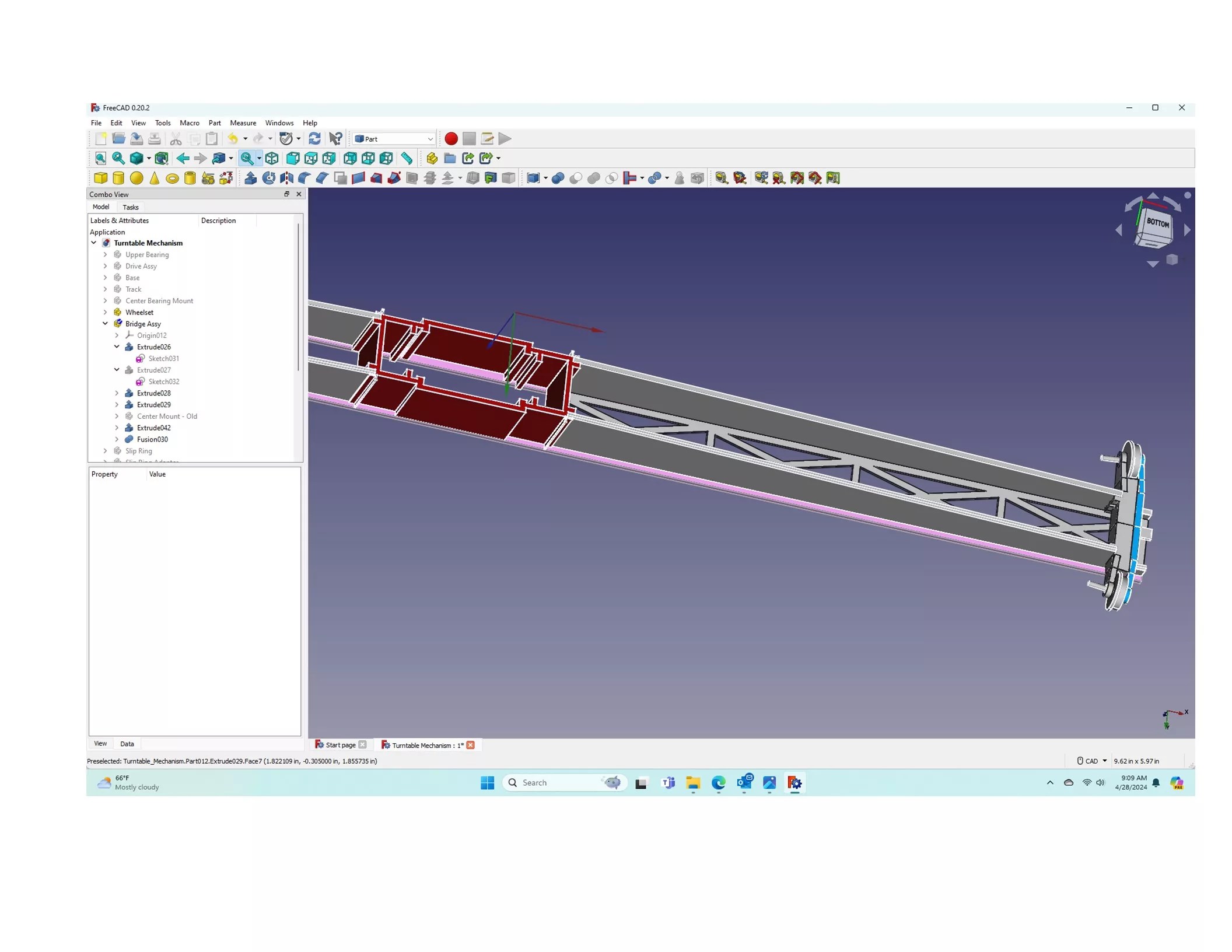Click the What's This help cursor icon
This screenshot has width=1232, height=952.
[x=335, y=139]
